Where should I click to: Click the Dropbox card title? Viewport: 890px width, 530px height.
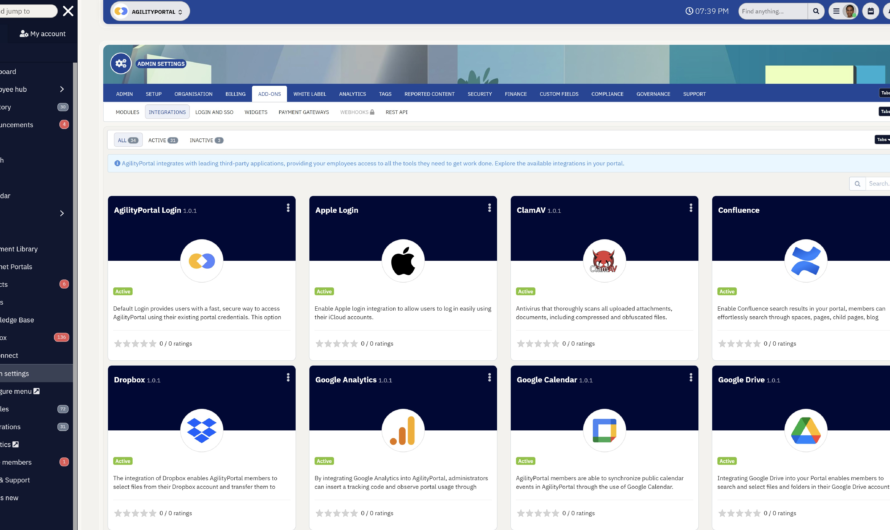click(129, 380)
